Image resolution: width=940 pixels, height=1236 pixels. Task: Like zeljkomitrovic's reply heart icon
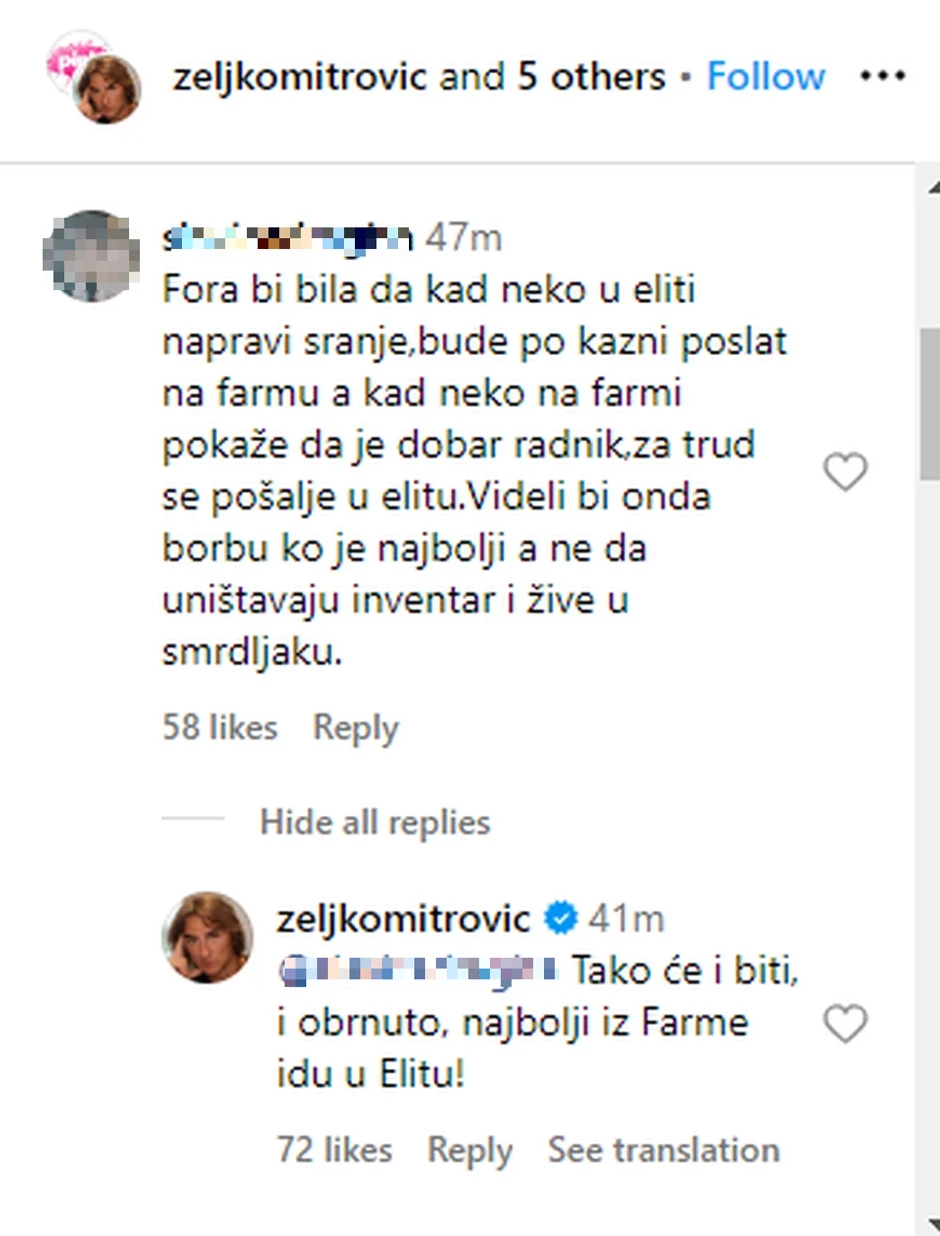pyautogui.click(x=846, y=1022)
